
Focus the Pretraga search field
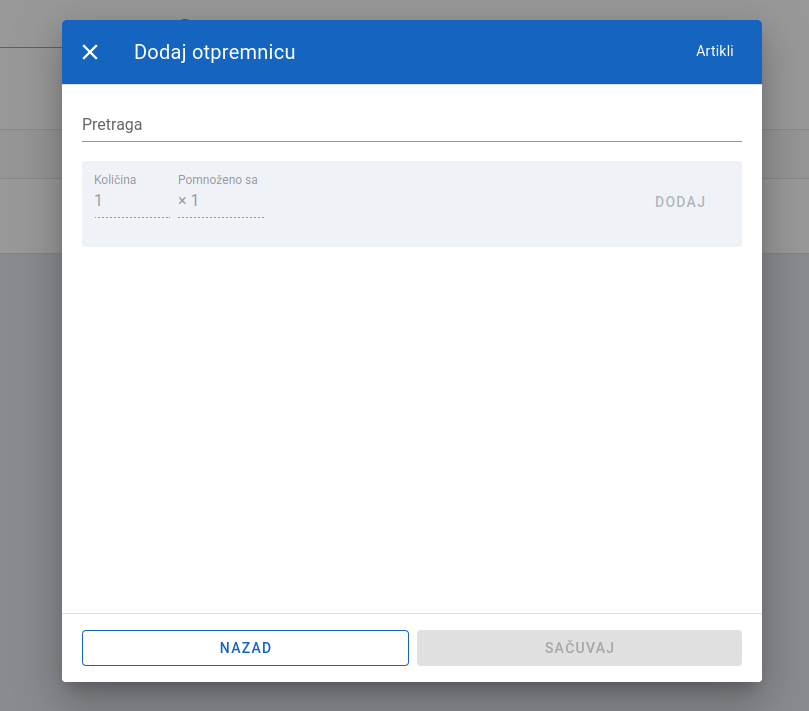tap(412, 125)
